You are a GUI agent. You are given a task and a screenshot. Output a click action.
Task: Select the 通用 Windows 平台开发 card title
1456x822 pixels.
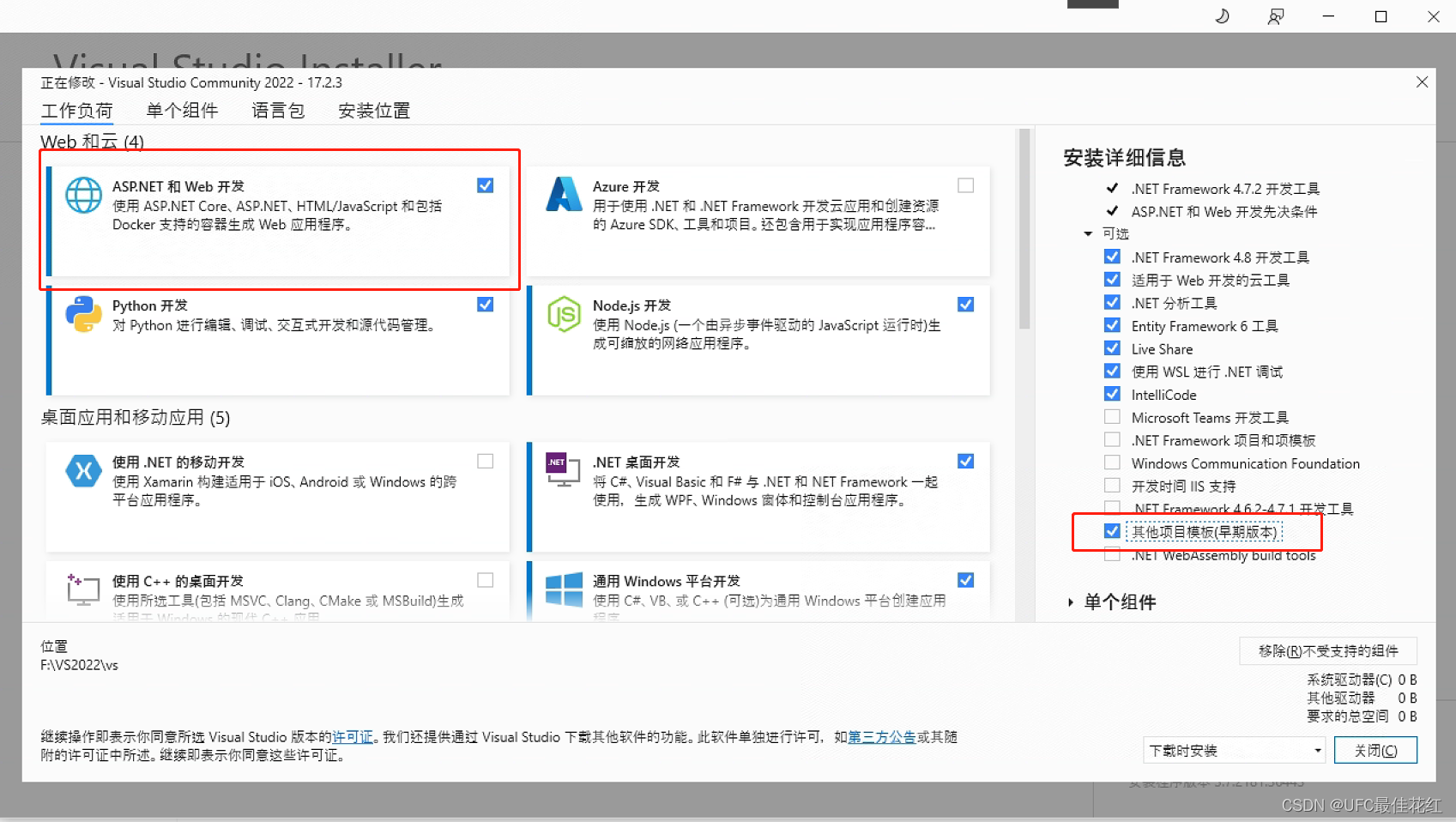coord(667,581)
